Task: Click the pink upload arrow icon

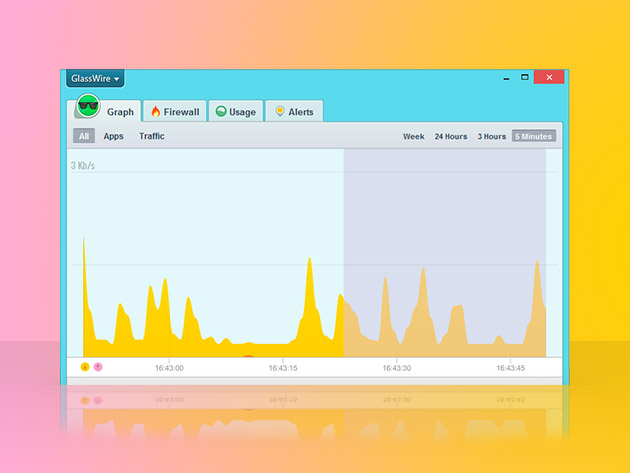Action: pyautogui.click(x=98, y=367)
